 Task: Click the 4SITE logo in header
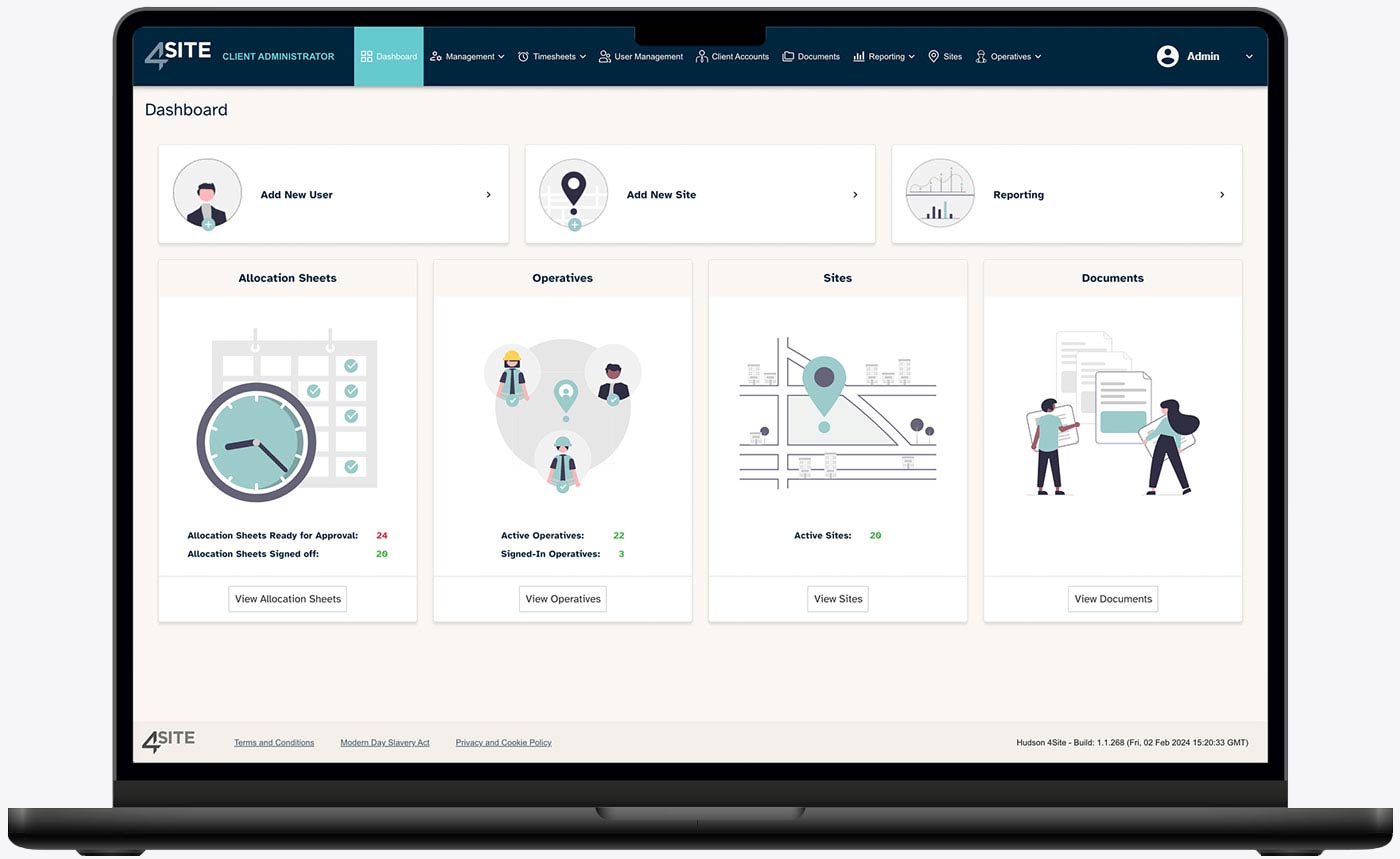tap(178, 55)
